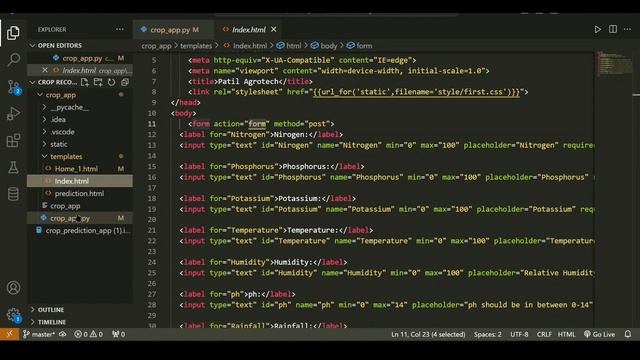Collapse the crop_app folder
The height and width of the screenshot is (360, 640).
click(x=60, y=95)
